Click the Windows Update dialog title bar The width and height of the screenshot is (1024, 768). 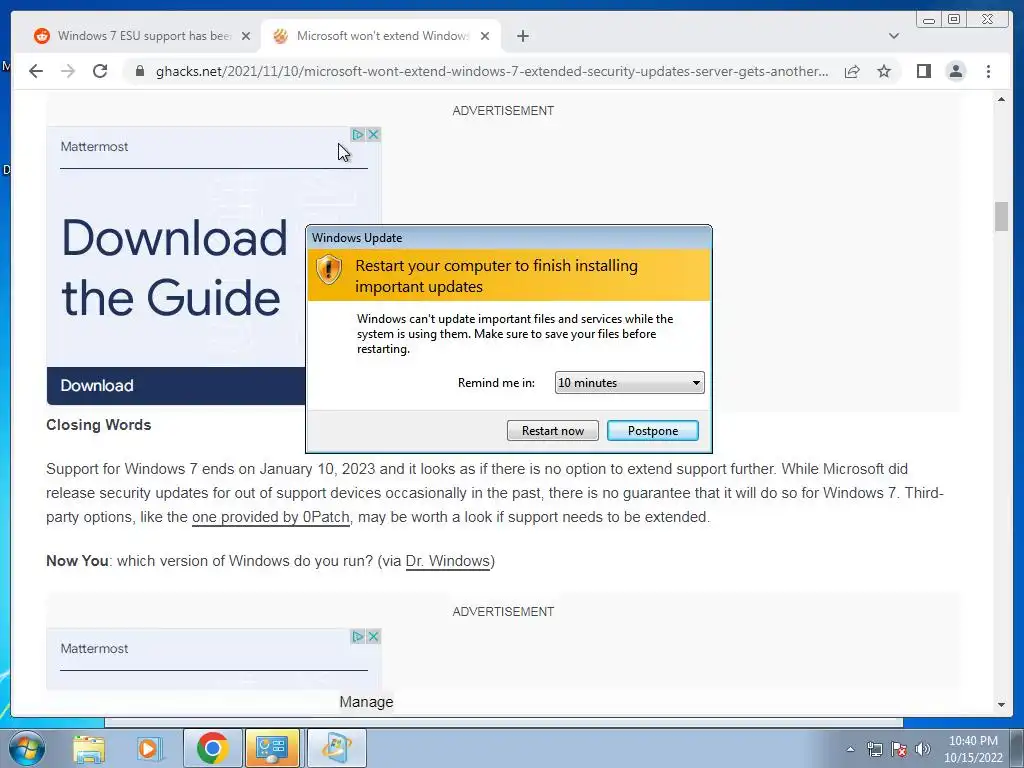(509, 238)
